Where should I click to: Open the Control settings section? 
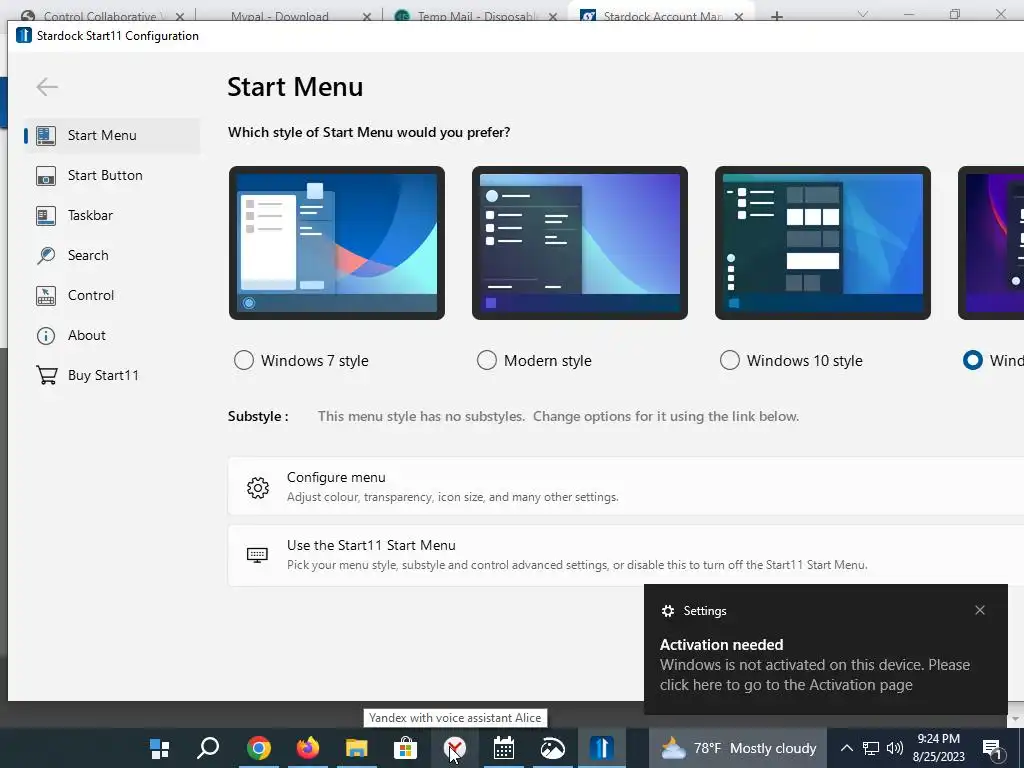point(112,295)
